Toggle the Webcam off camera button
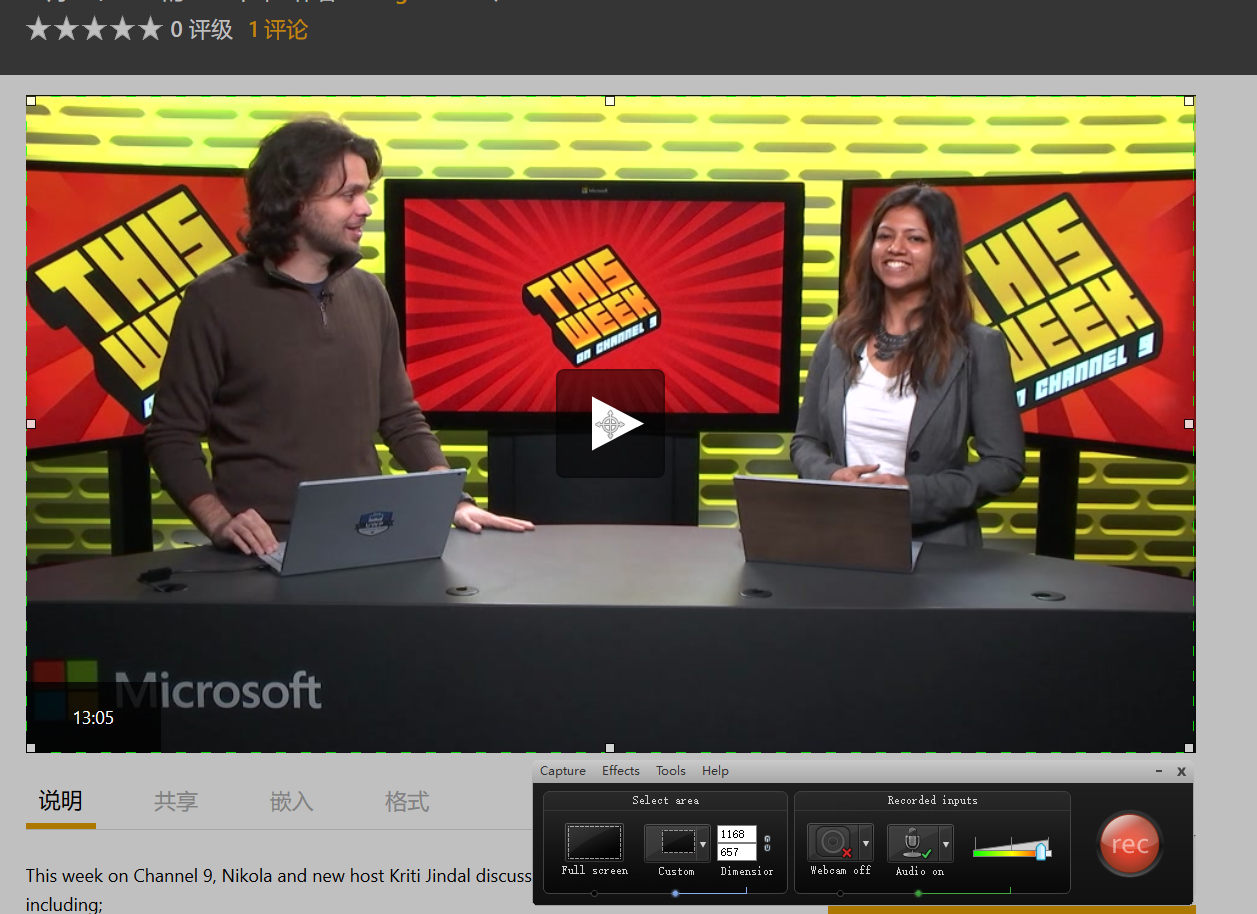 (833, 843)
